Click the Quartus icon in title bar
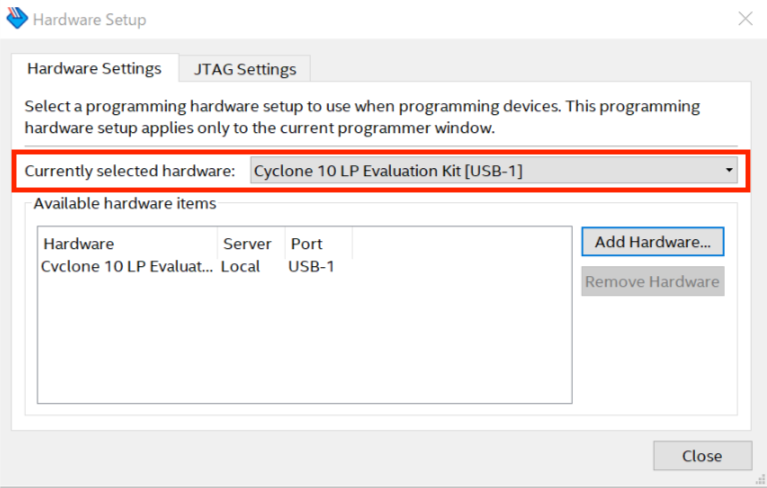The height and width of the screenshot is (488, 767). coord(17,19)
